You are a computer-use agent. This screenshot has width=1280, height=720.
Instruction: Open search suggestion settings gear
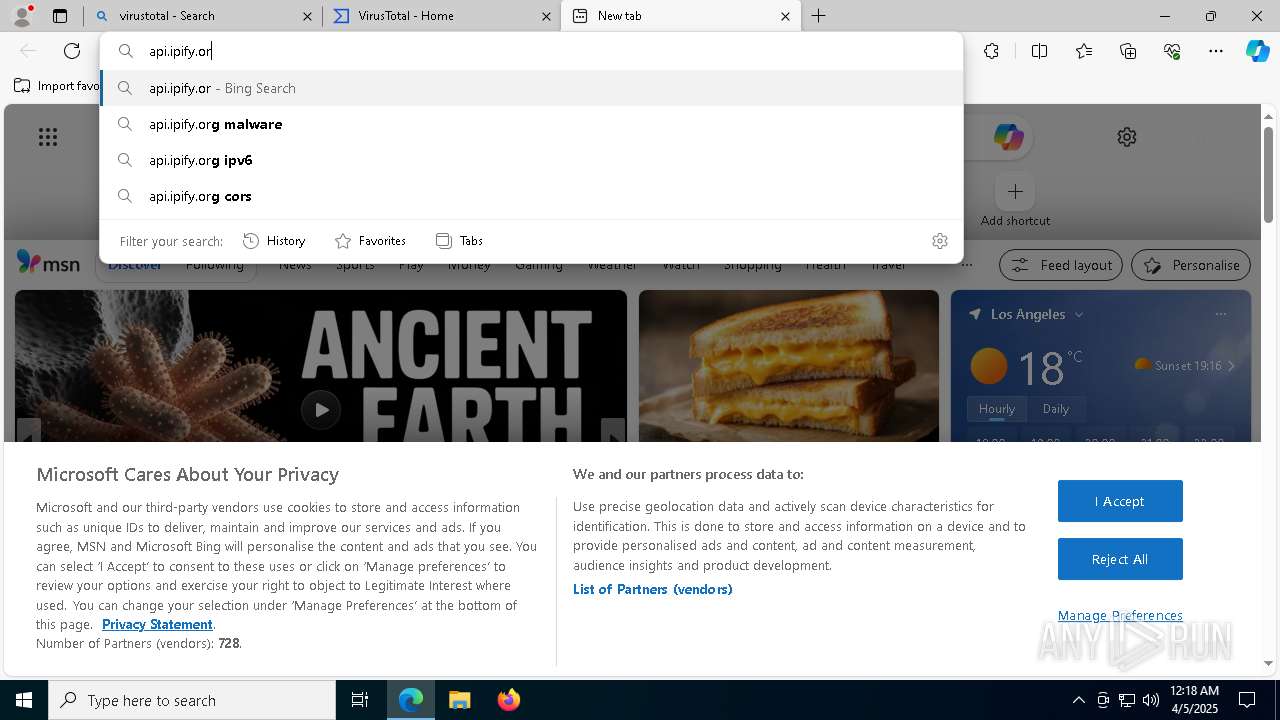point(939,241)
